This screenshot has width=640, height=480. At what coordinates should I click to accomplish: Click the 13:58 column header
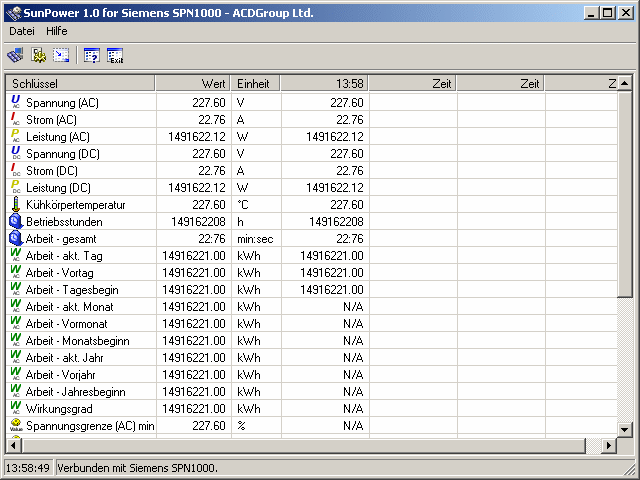click(x=324, y=84)
